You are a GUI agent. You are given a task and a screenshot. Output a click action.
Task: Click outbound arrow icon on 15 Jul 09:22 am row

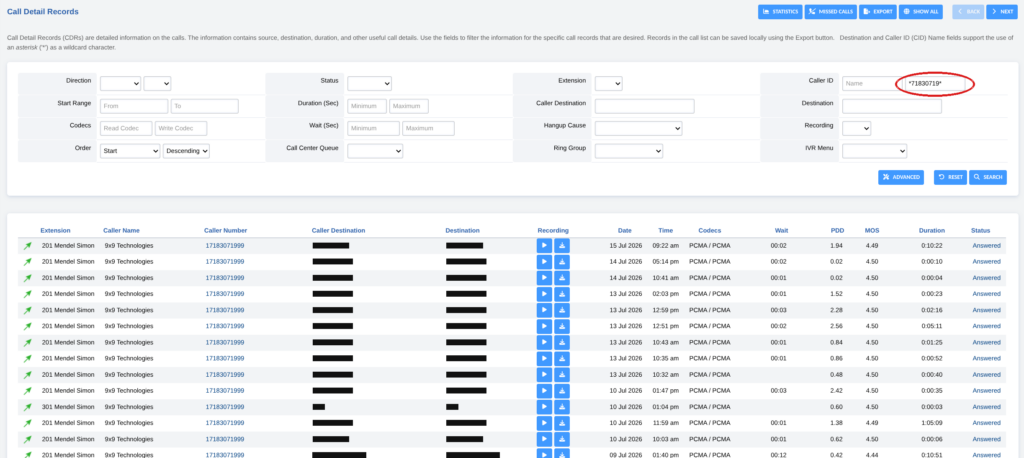[27, 246]
